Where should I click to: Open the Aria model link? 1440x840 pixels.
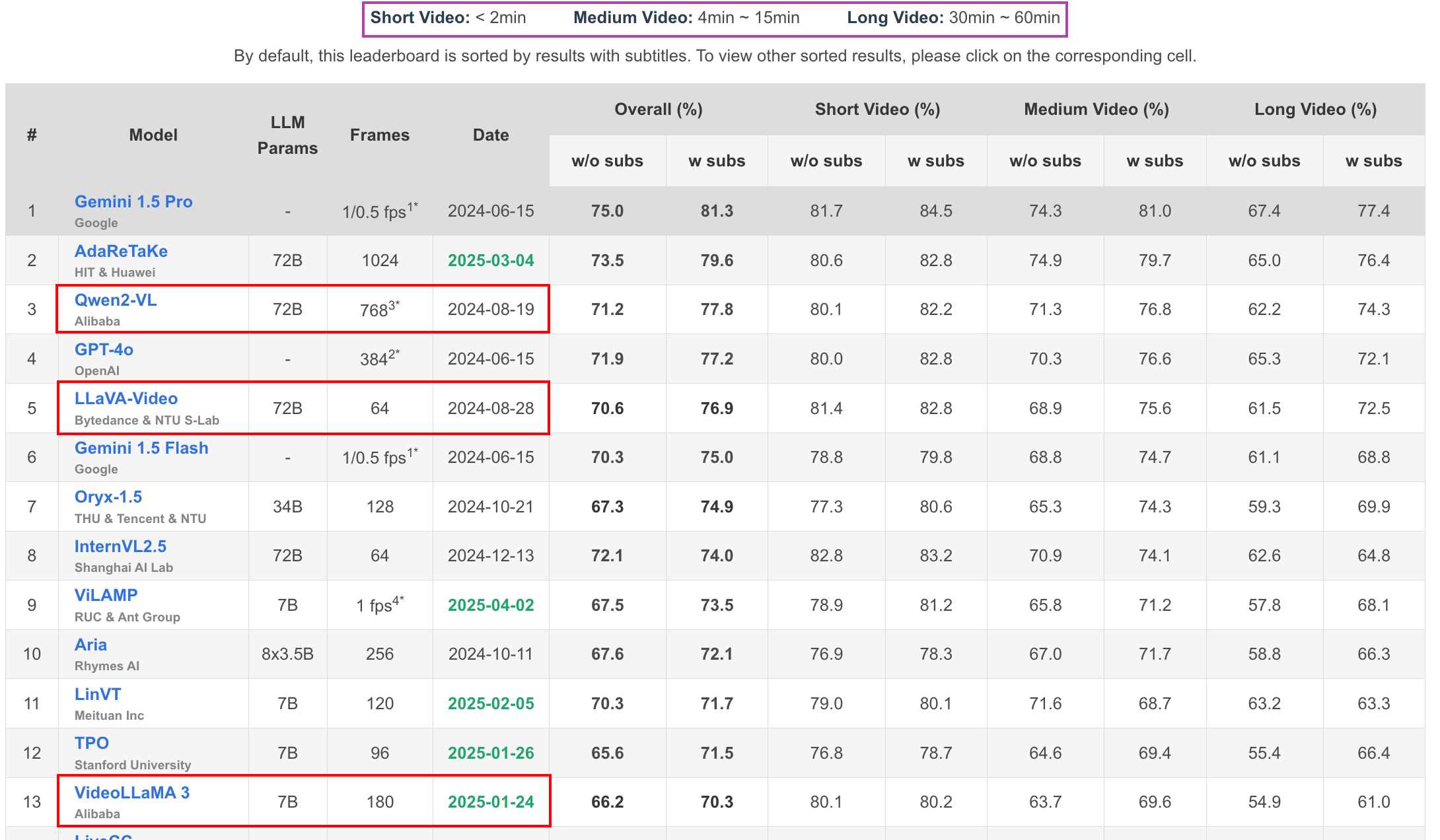point(90,645)
